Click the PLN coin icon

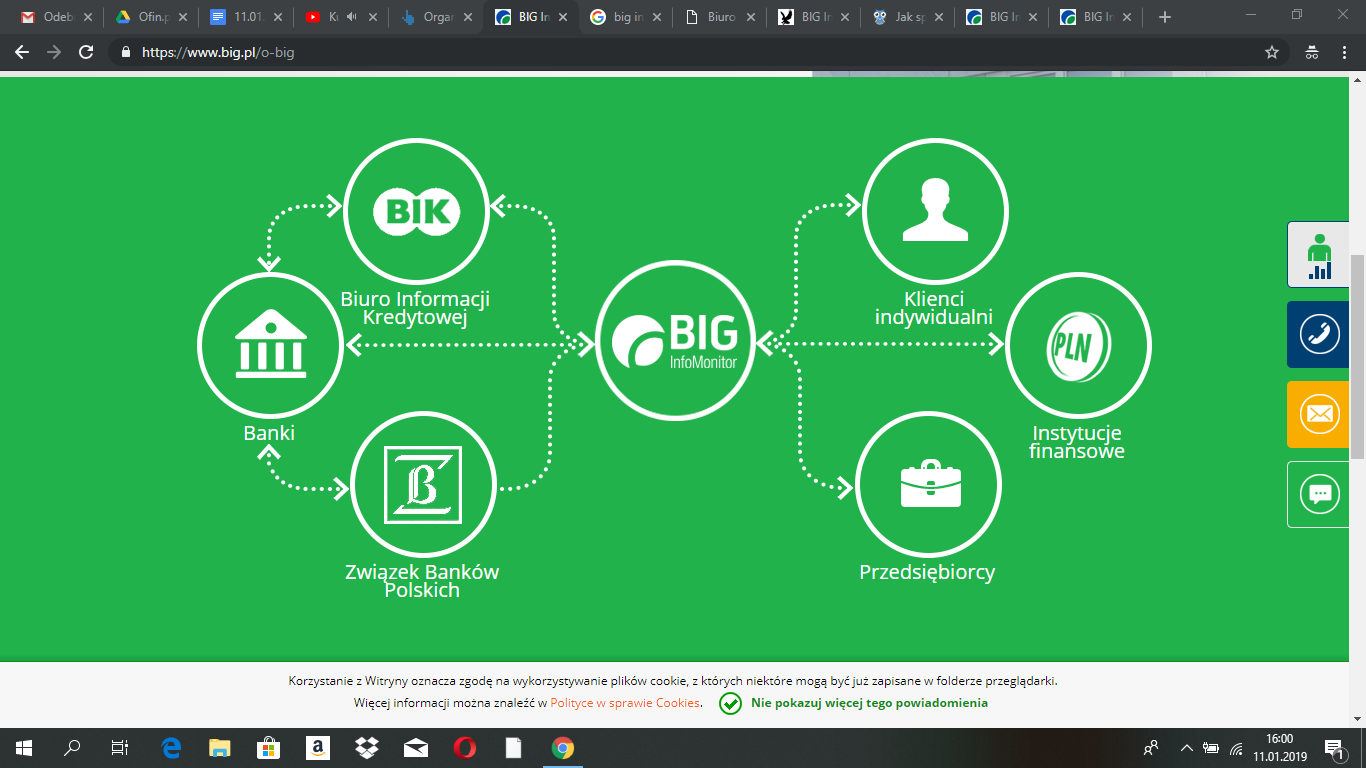point(1078,345)
